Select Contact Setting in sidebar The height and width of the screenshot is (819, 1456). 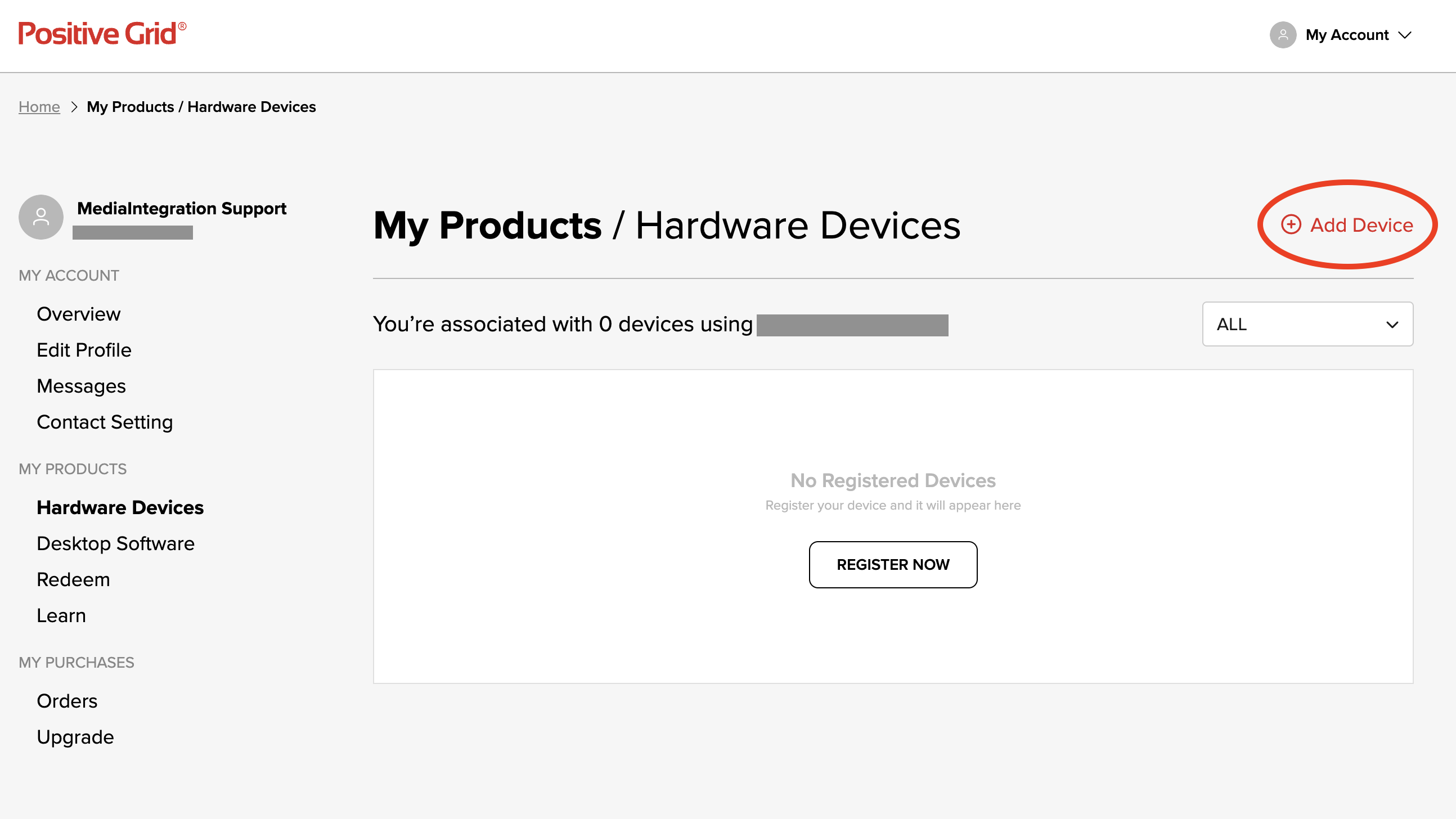pyautogui.click(x=105, y=422)
